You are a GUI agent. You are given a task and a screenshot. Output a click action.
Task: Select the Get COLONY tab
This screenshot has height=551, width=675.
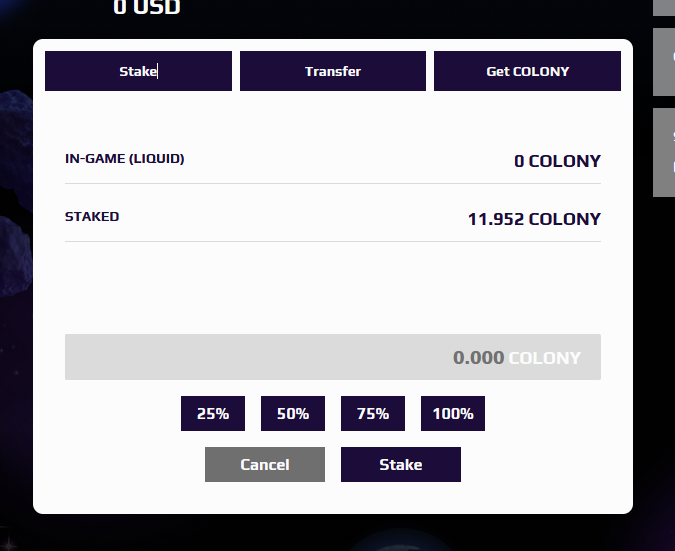[527, 71]
